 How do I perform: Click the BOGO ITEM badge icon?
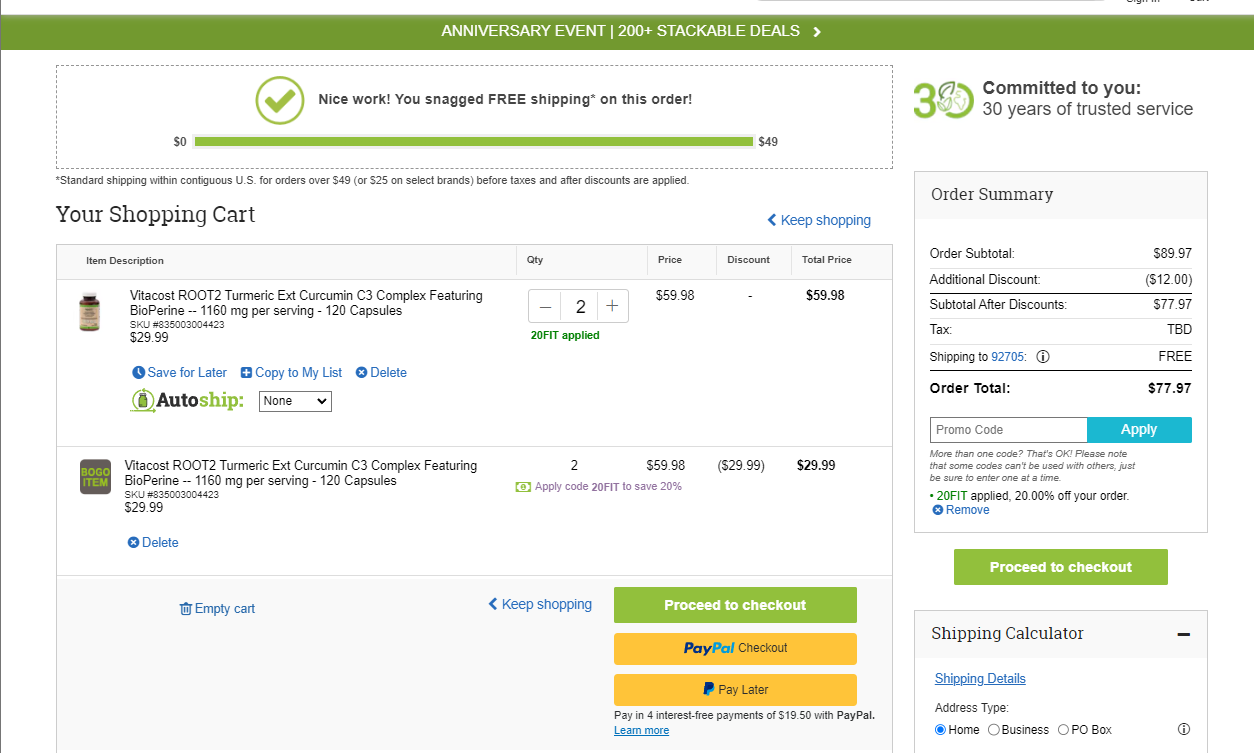95,476
